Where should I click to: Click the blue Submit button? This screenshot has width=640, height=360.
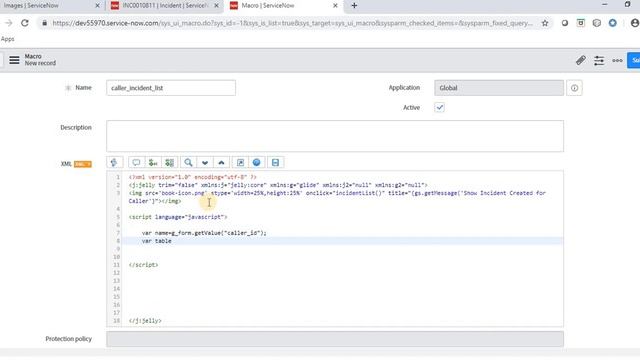coord(634,60)
